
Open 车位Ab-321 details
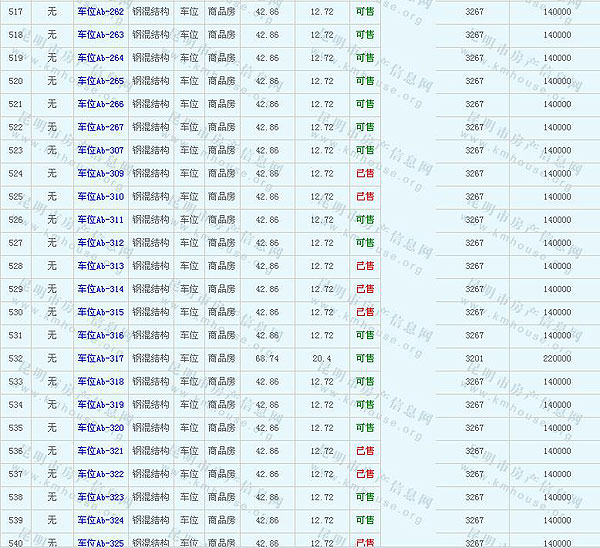(x=101, y=451)
